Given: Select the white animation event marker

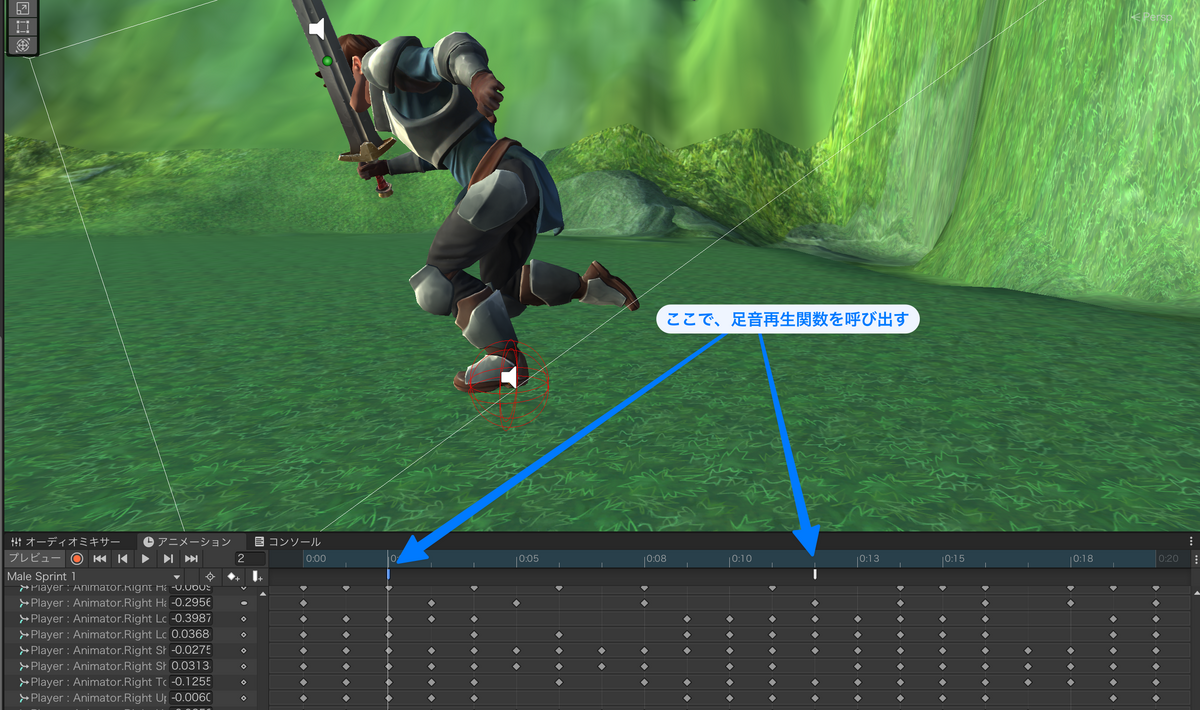Looking at the screenshot, I should [x=815, y=574].
